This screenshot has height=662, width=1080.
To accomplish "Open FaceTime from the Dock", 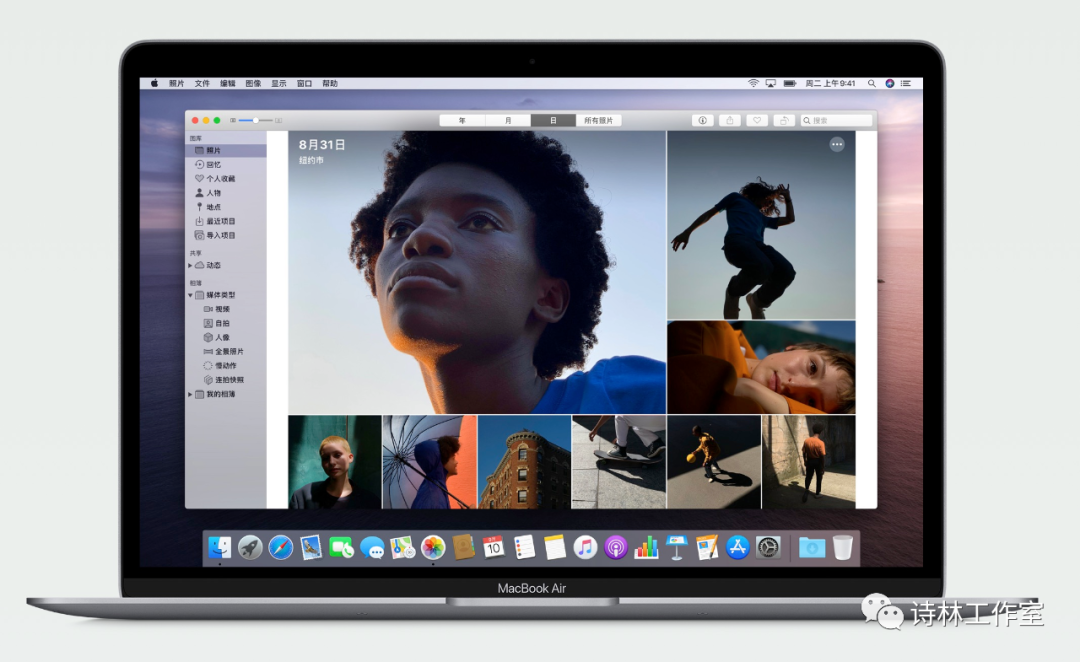I will click(342, 548).
